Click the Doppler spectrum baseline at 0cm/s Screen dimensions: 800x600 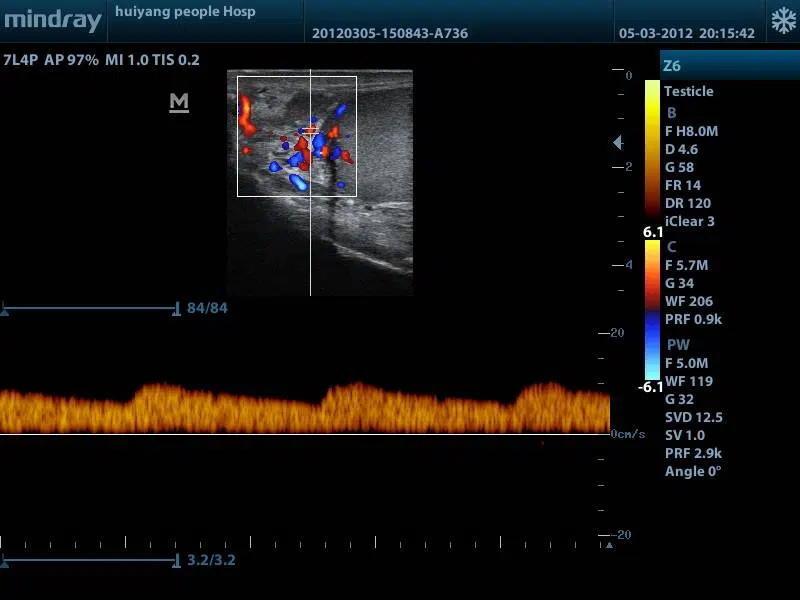300,434
